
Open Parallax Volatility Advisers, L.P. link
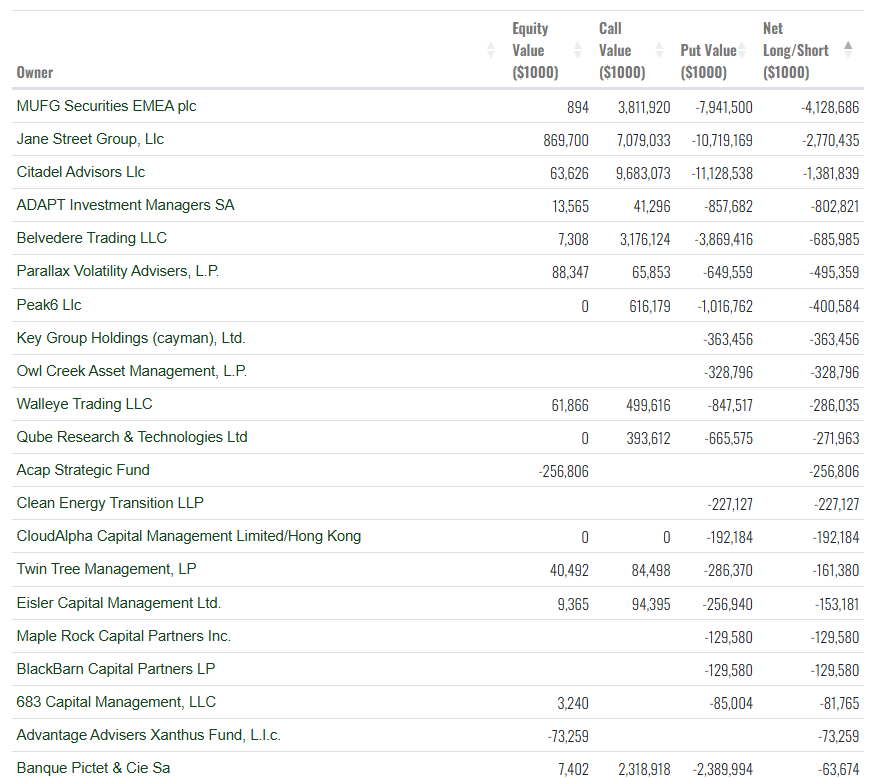tap(117, 271)
